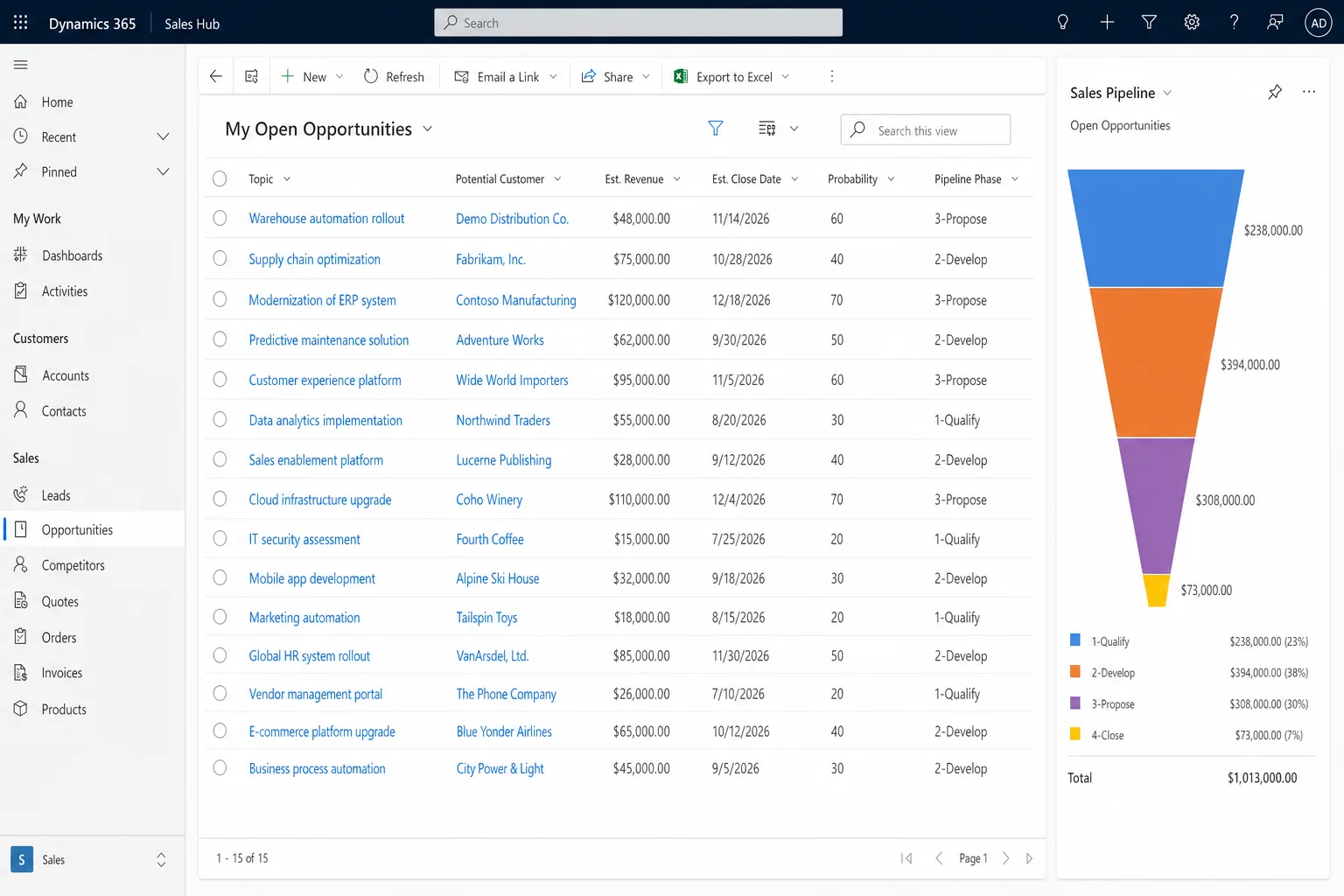The image size is (1344, 896).
Task: Open the chat assistant icon in header
Action: [1276, 23]
